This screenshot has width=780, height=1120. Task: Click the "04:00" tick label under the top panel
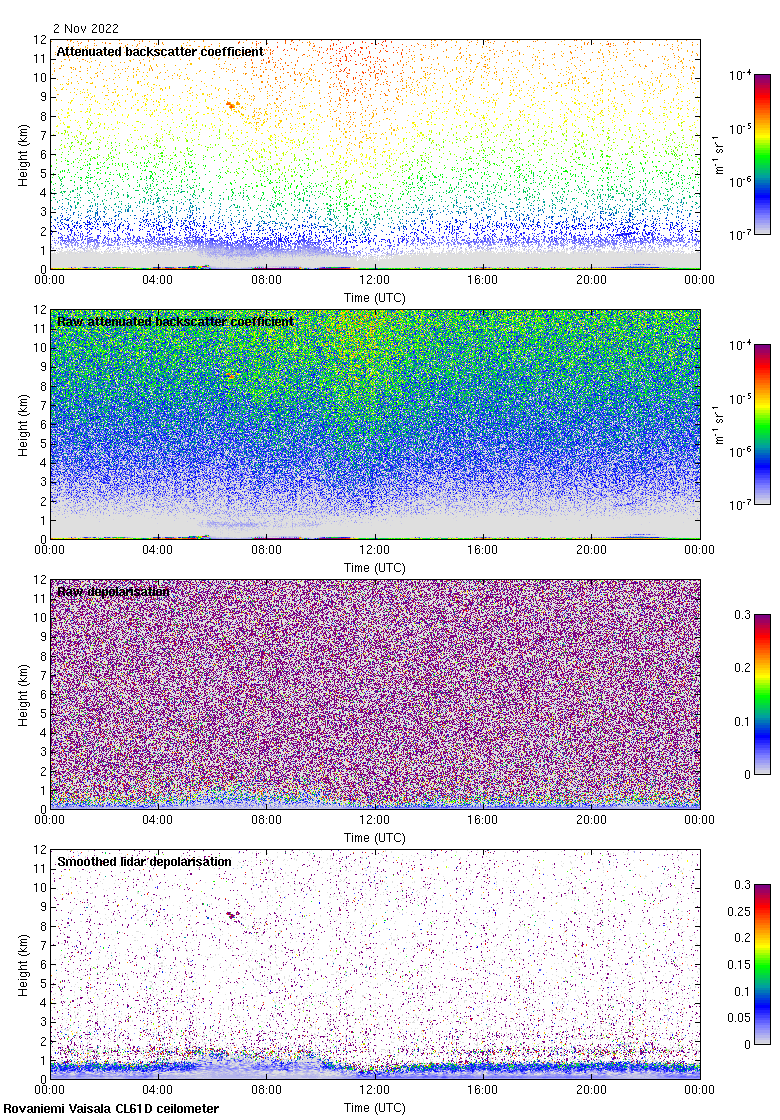pyautogui.click(x=158, y=280)
